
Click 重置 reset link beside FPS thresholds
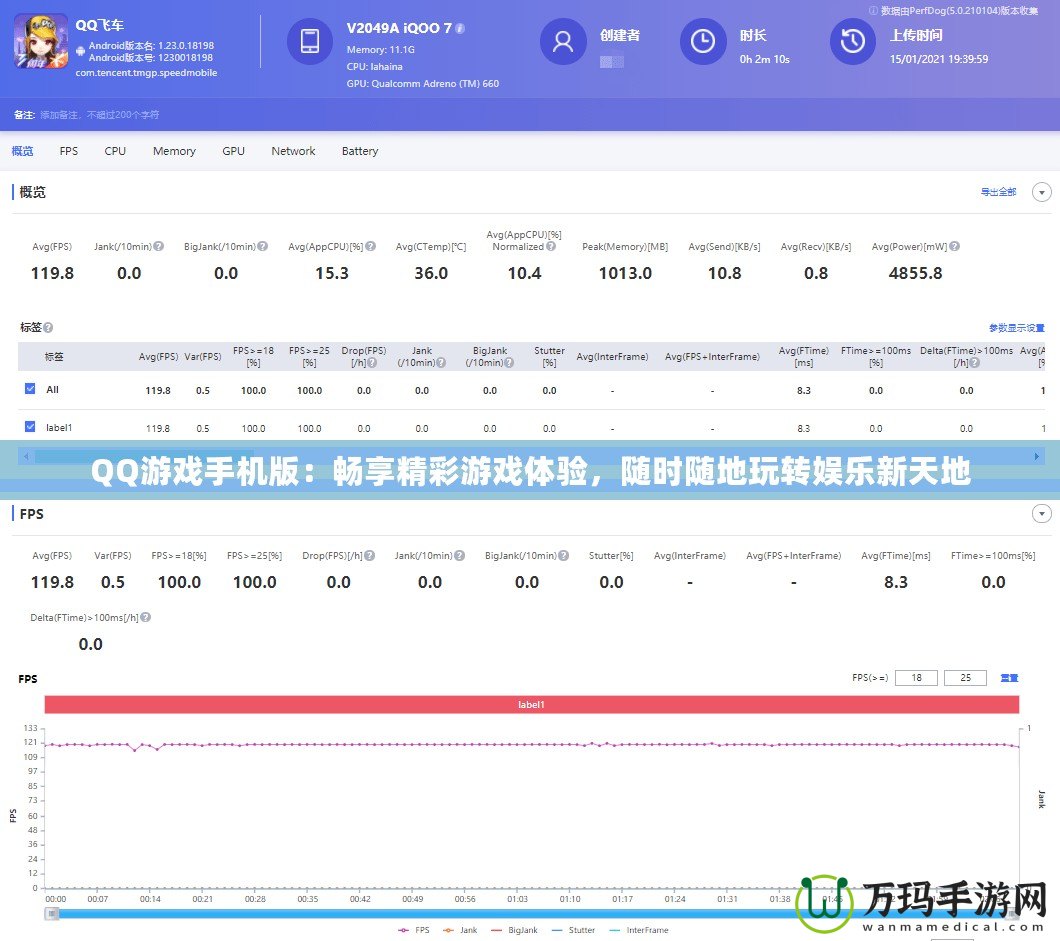pyautogui.click(x=1009, y=677)
